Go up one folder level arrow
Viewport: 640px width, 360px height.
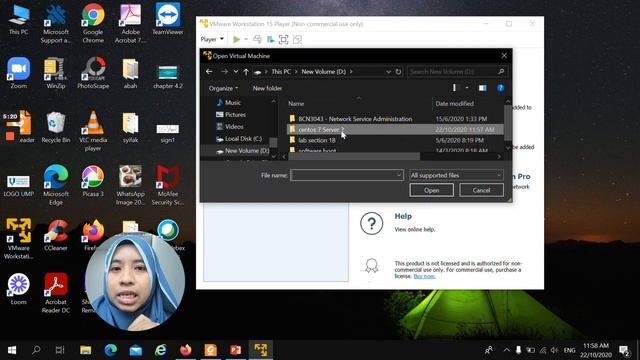coord(246,72)
